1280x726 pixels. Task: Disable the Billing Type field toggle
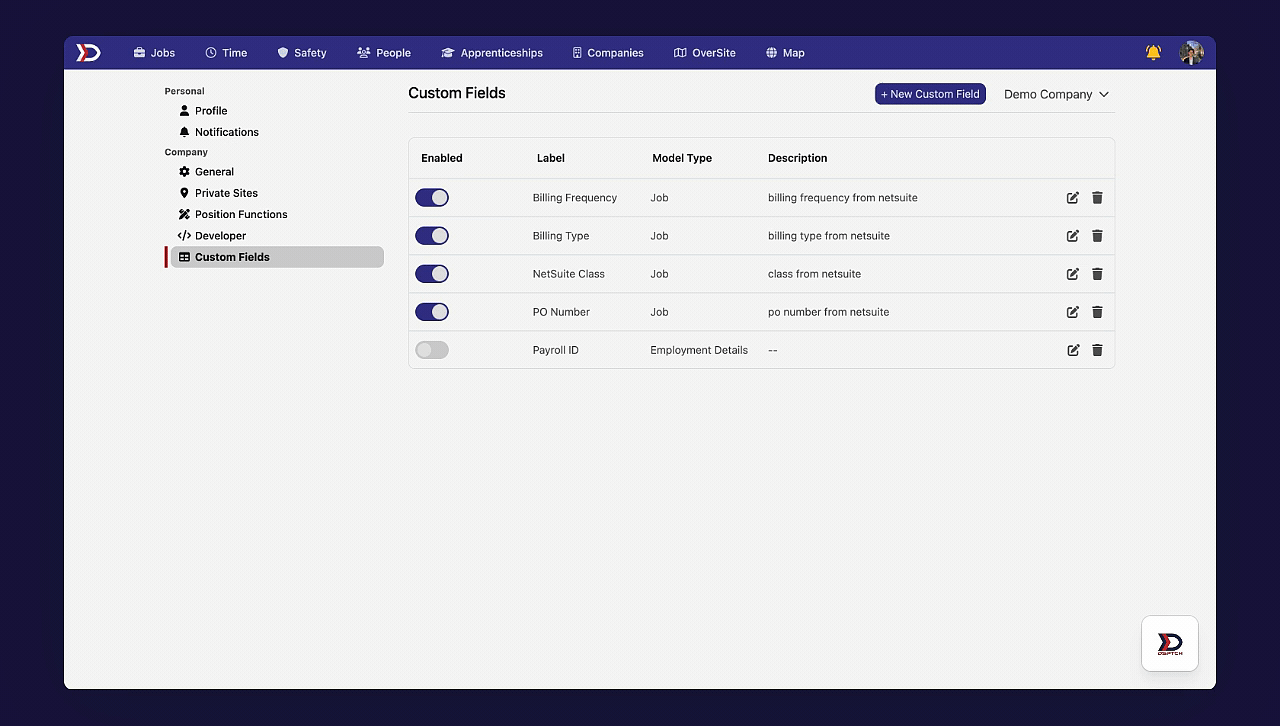[432, 236]
